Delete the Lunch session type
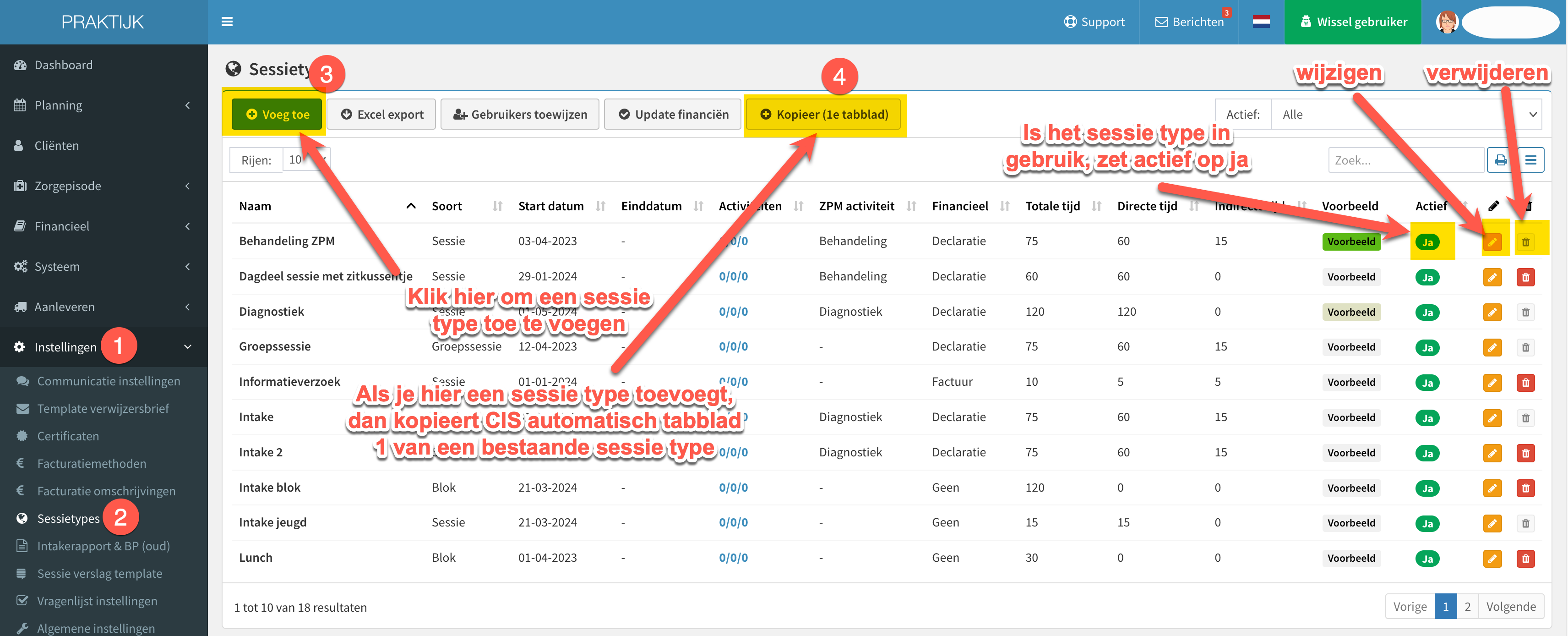Screen dimensions: 1568x636 [1525, 558]
